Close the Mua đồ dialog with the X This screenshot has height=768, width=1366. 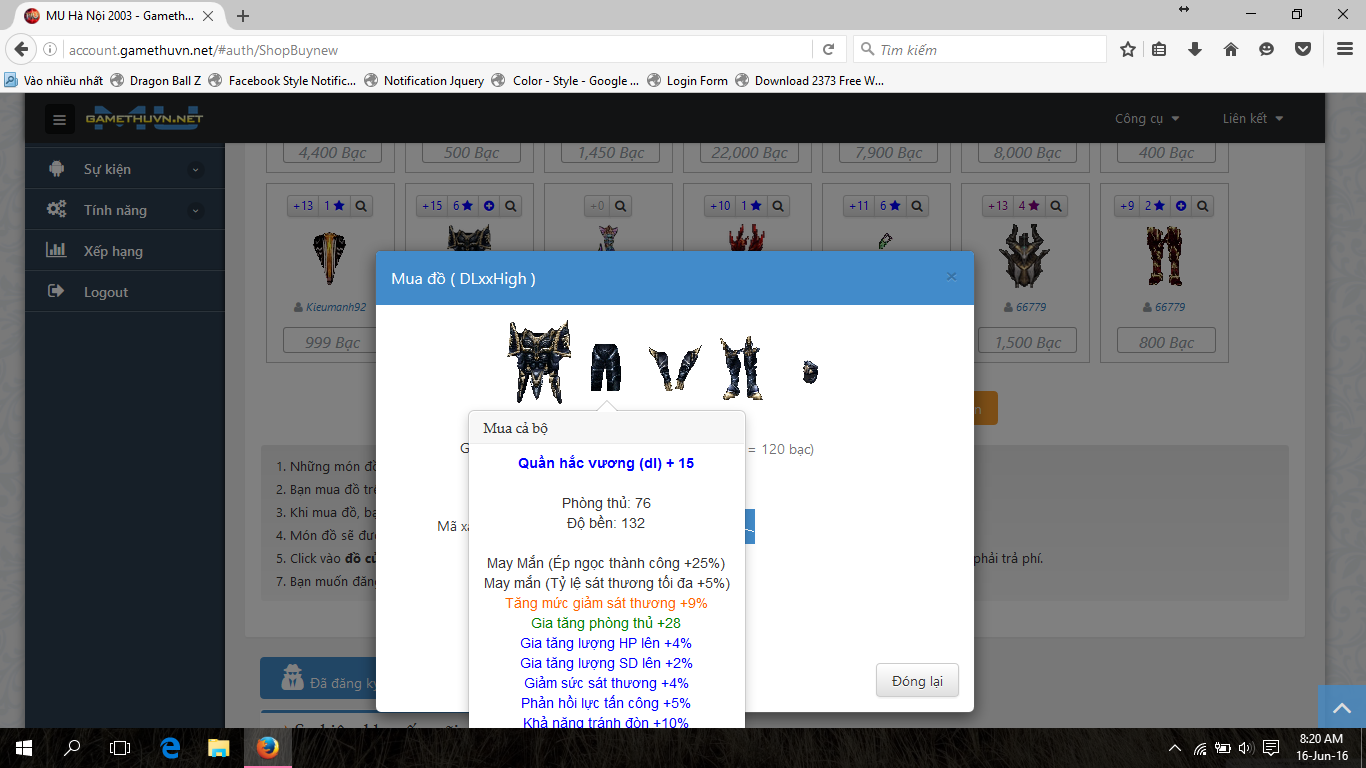[951, 277]
